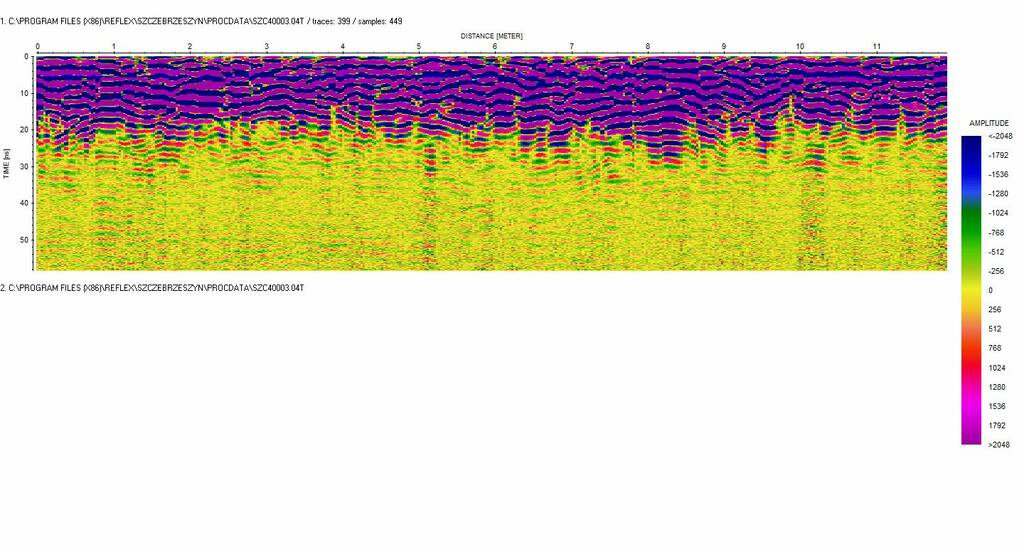This screenshot has width=1024, height=552.
Task: Click the >2048 amplitude legend label
Action: click(998, 445)
